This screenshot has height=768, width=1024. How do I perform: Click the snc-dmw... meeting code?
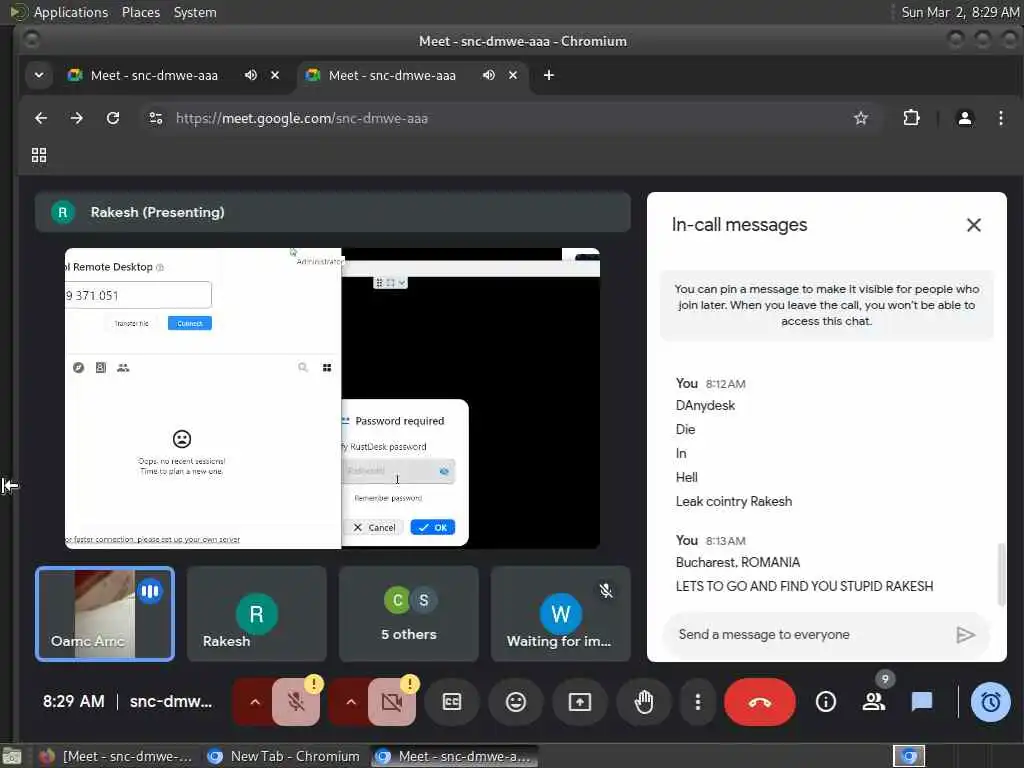[170, 701]
